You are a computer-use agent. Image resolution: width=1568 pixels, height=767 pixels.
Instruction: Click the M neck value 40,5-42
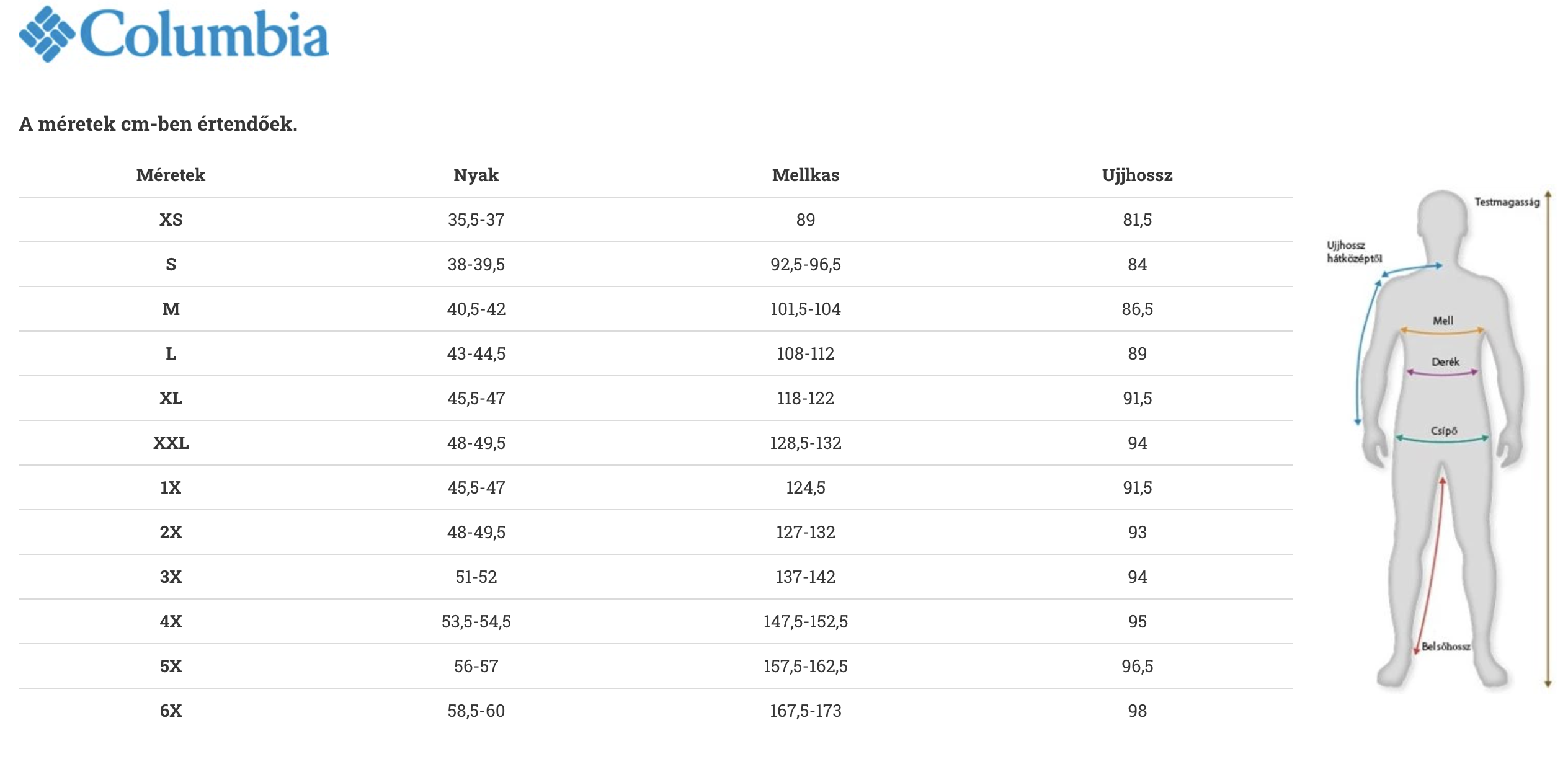pyautogui.click(x=476, y=309)
